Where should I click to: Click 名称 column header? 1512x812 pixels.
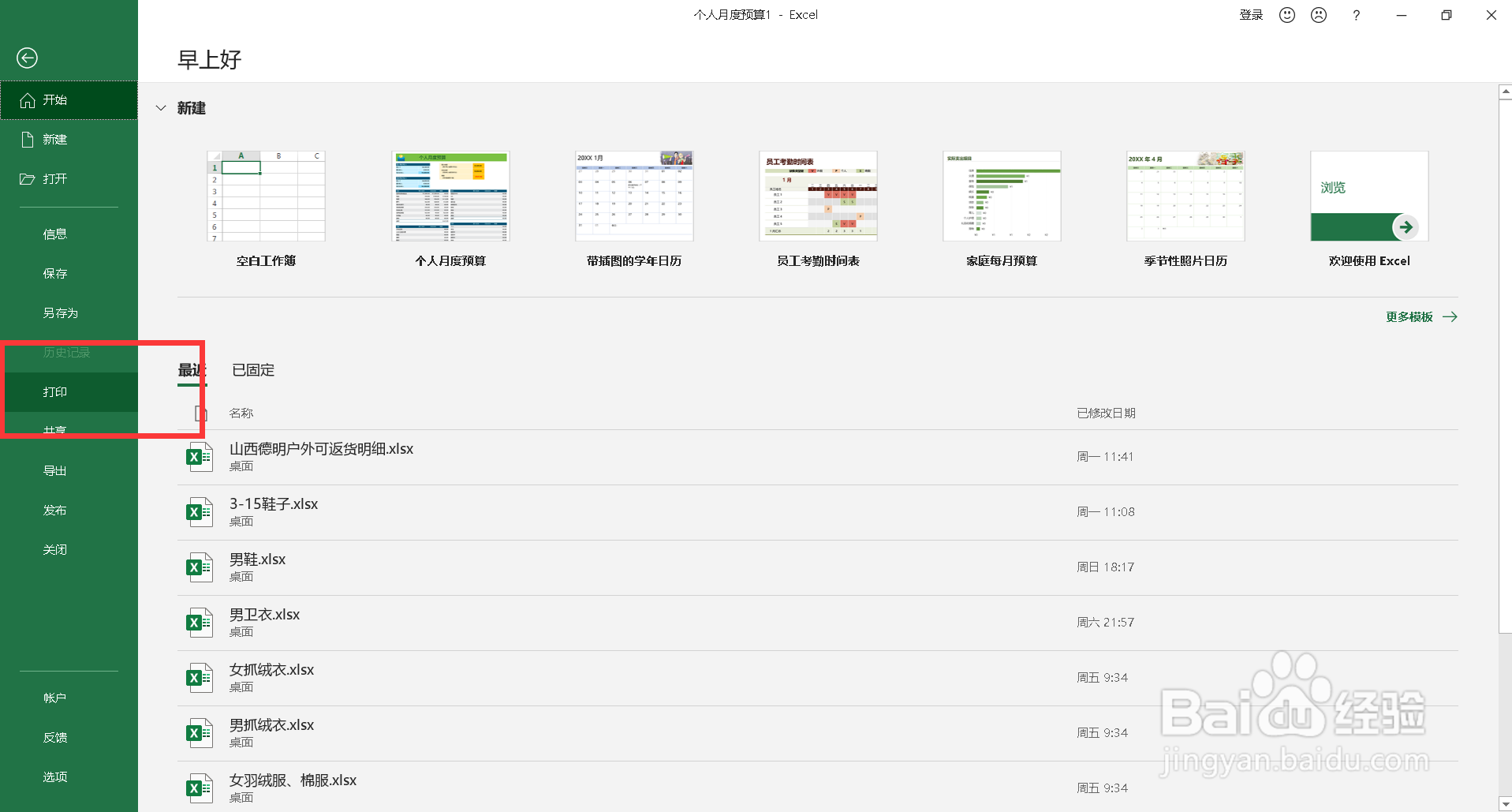click(241, 413)
